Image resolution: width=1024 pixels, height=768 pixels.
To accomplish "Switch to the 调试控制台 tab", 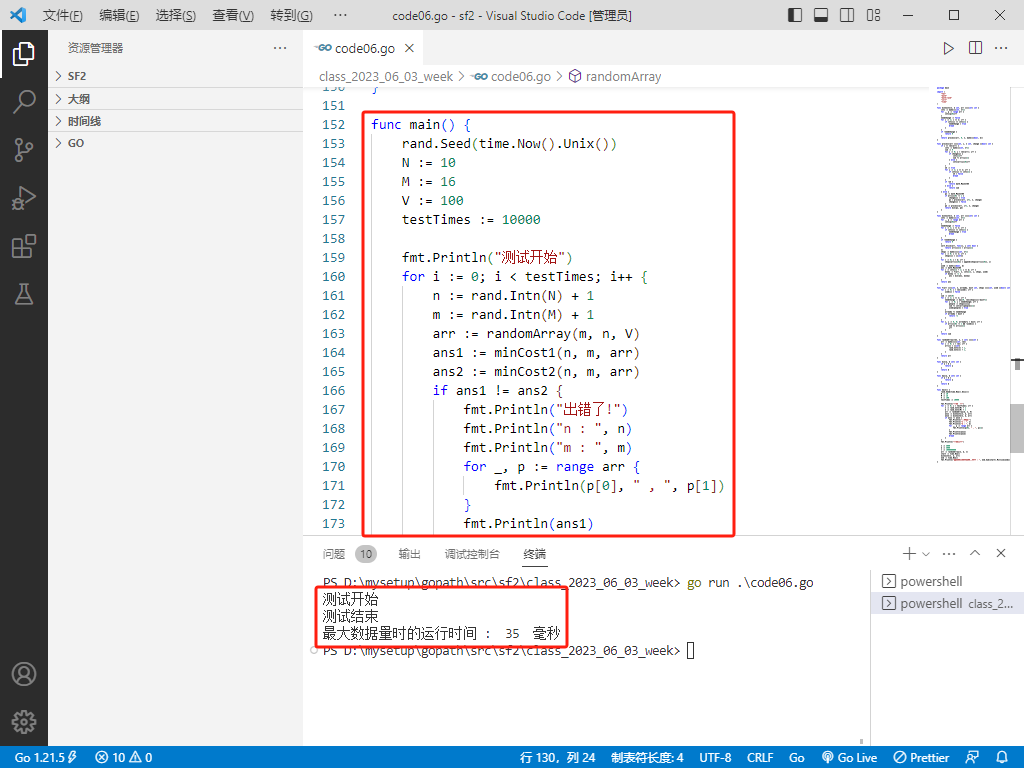I will (472, 554).
